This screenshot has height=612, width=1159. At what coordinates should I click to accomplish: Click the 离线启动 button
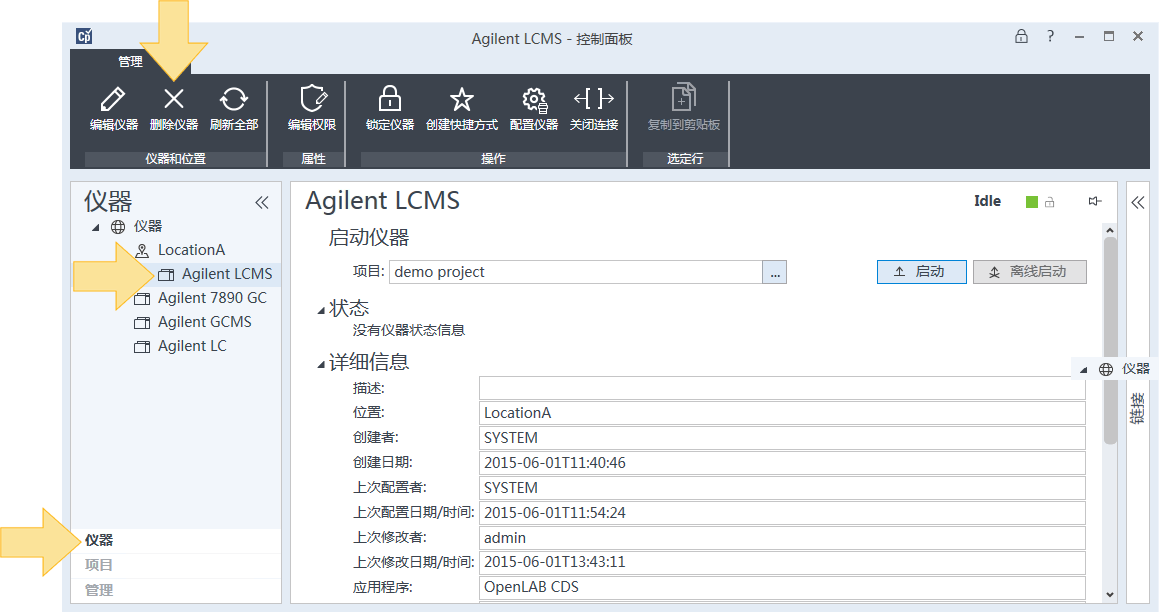[x=1030, y=272]
